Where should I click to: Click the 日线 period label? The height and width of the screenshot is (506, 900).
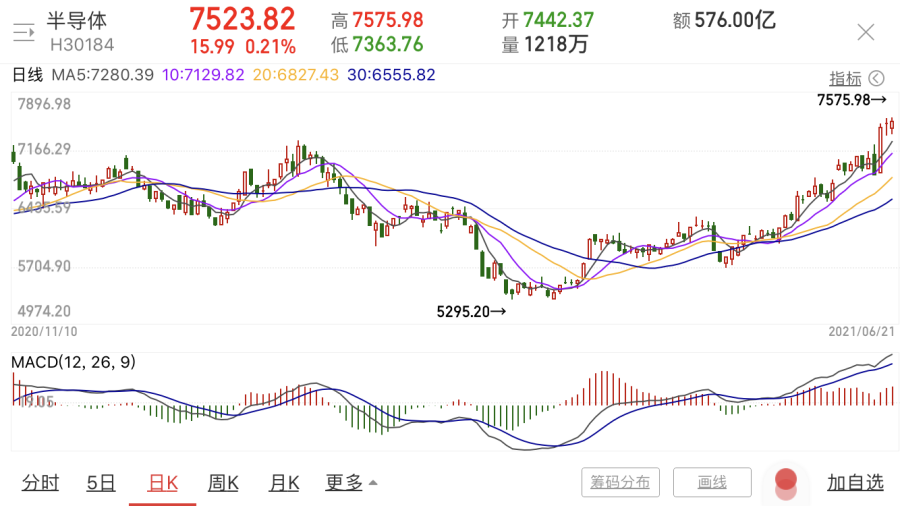27,75
